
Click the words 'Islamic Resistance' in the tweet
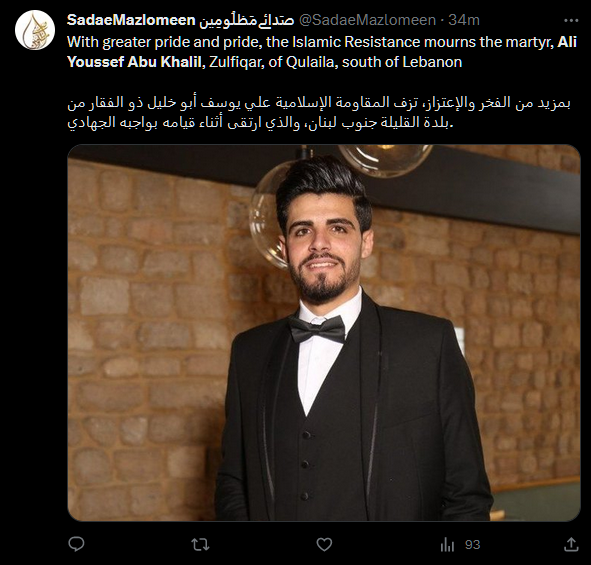pyautogui.click(x=357, y=42)
